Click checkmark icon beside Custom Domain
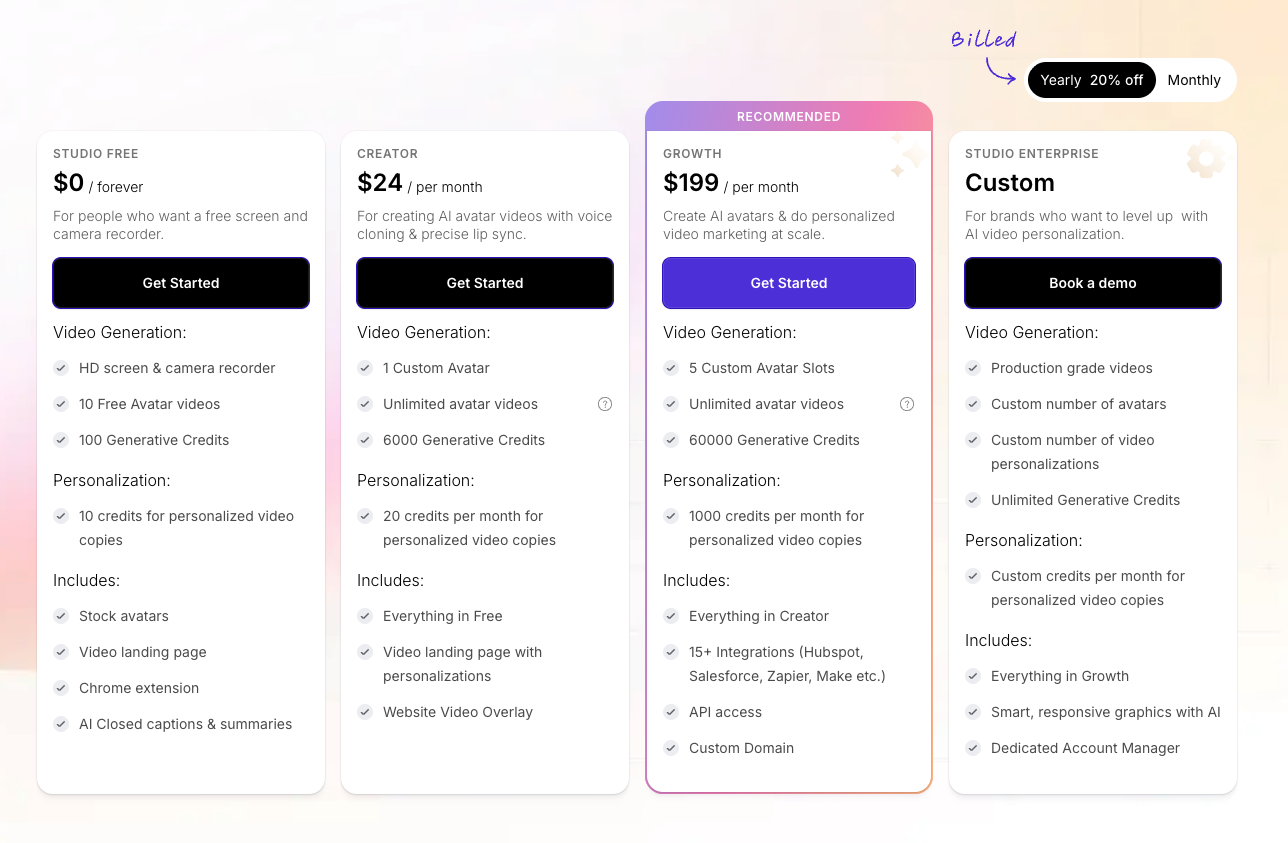This screenshot has width=1288, height=843. point(671,748)
